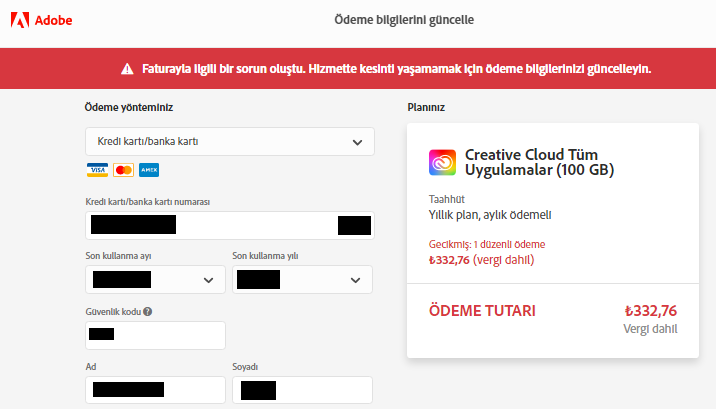716x410 pixels.
Task: Click the Creative Cloud app icon
Action: (x=442, y=162)
